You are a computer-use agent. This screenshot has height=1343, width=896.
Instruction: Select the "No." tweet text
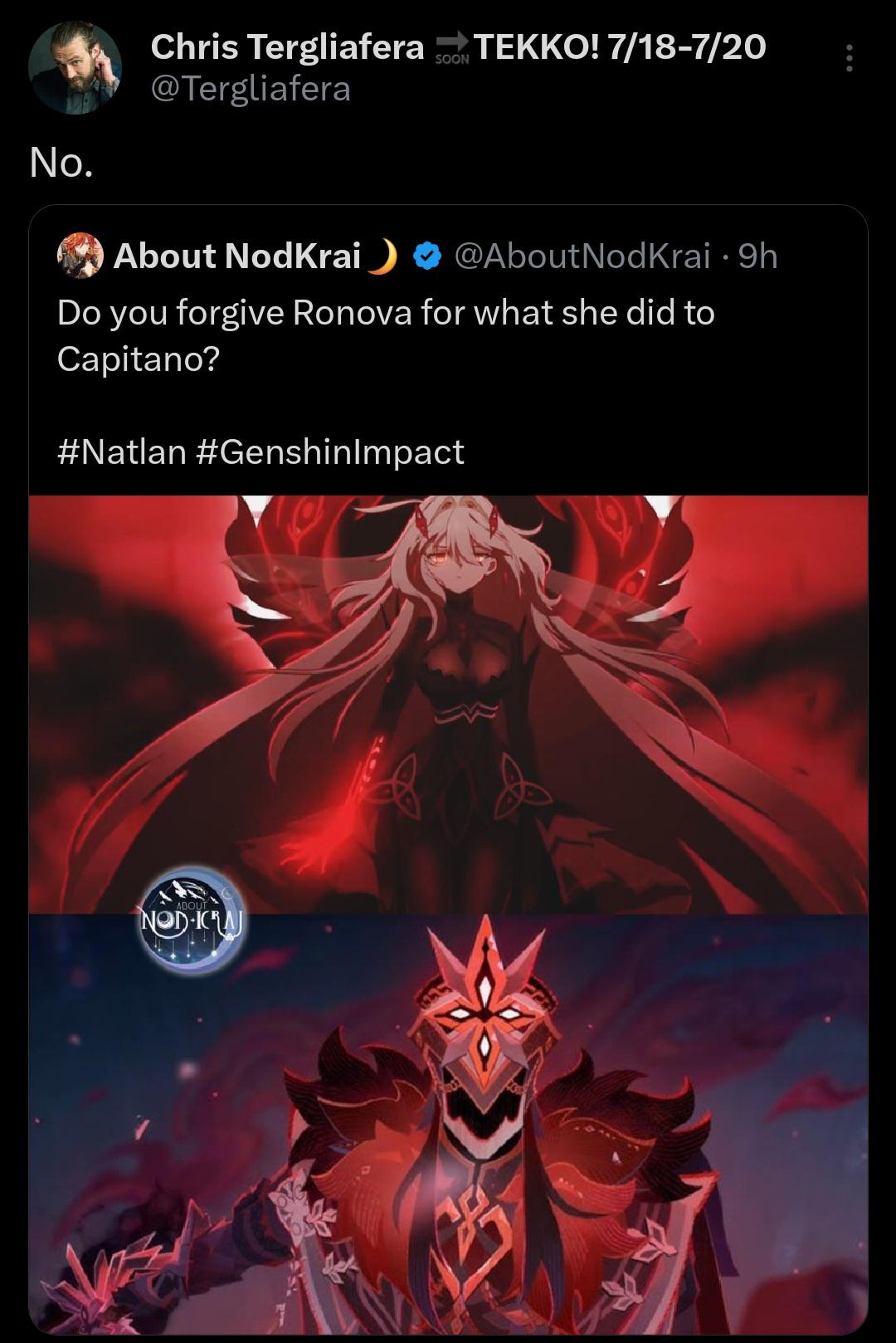coord(61,163)
